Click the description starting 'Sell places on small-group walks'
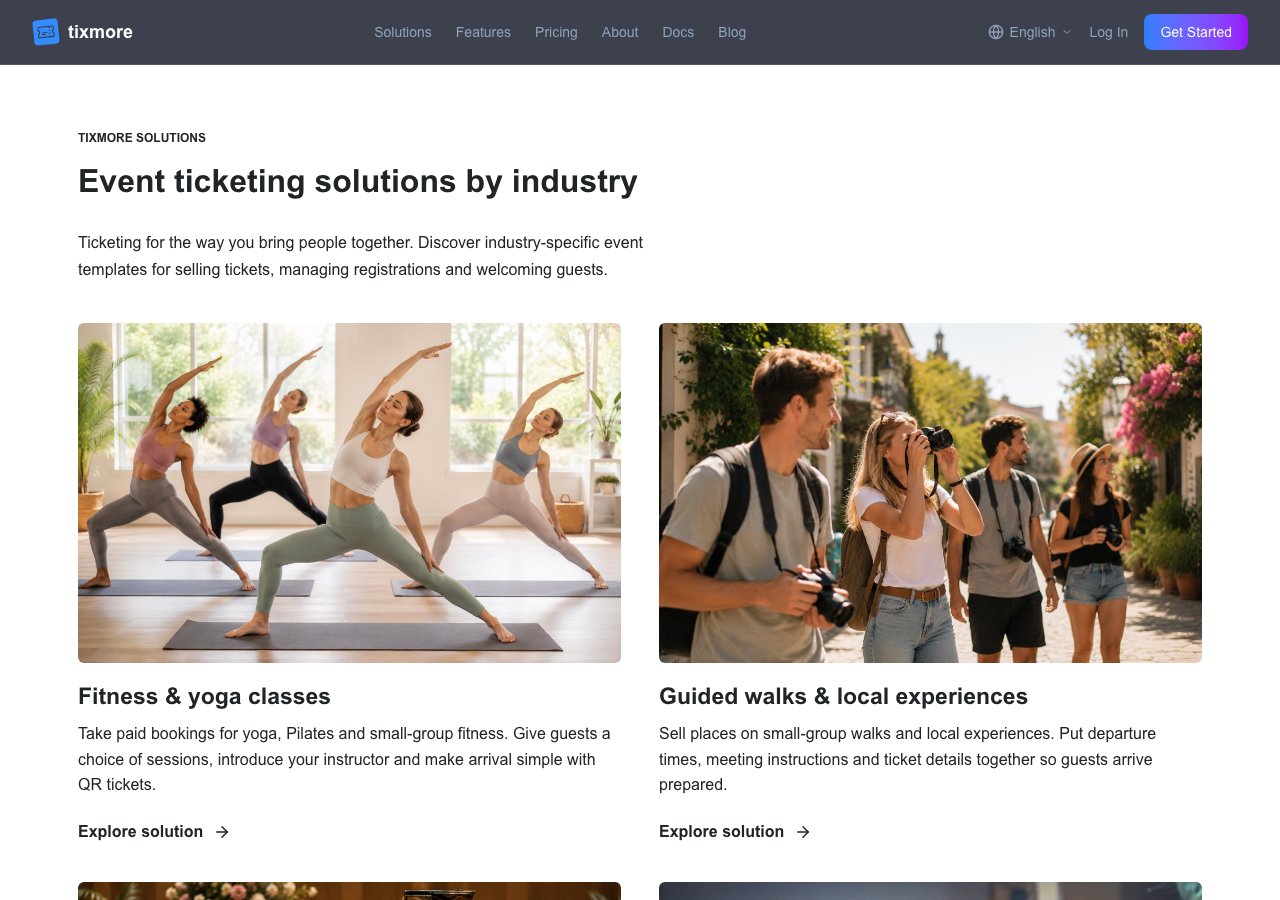The height and width of the screenshot is (900, 1280). (x=907, y=759)
